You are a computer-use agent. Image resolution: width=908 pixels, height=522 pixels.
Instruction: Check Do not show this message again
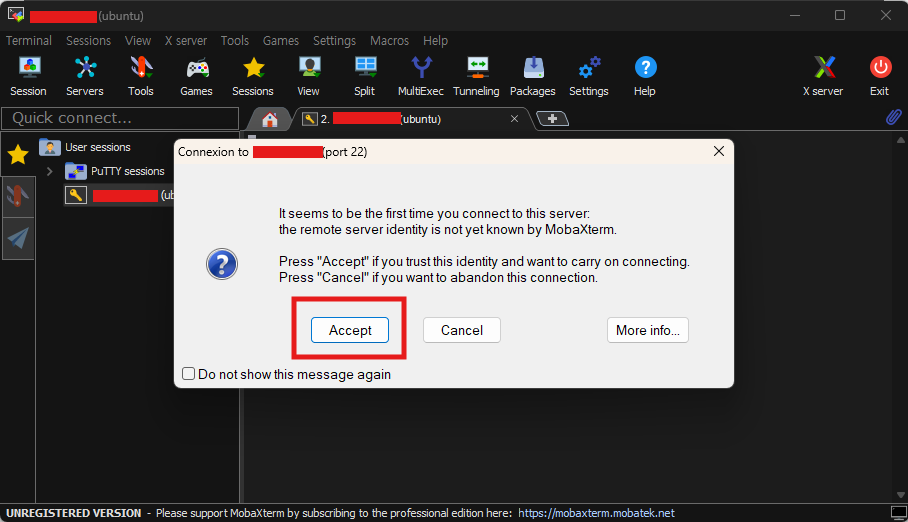click(188, 374)
